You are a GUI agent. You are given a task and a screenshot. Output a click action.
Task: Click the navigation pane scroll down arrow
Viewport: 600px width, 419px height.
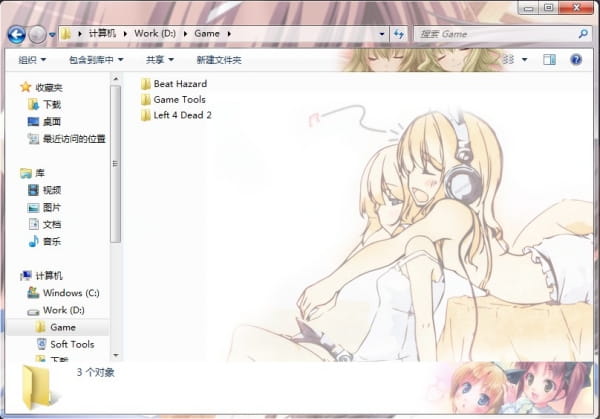click(x=116, y=355)
